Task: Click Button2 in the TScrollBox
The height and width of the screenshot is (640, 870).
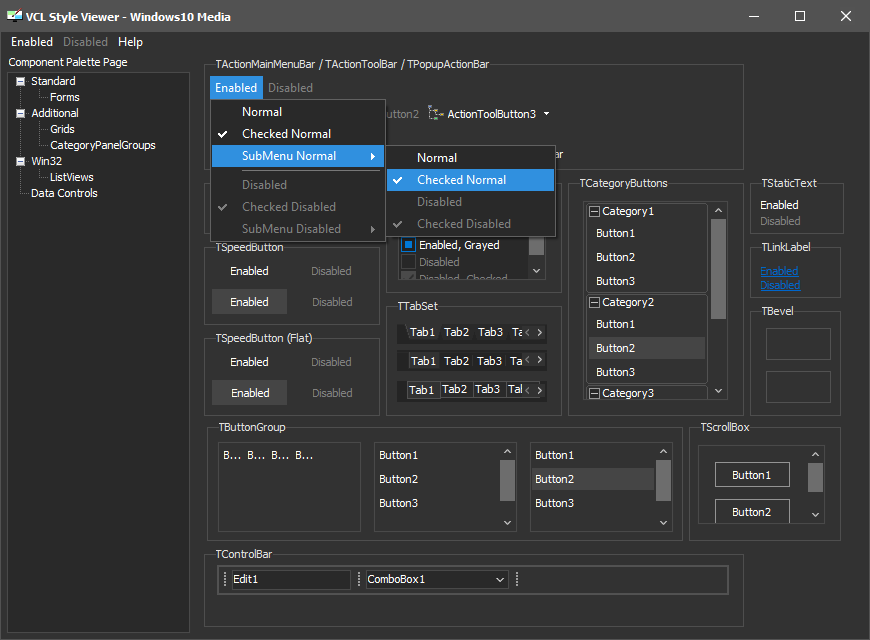Action: 752,511
